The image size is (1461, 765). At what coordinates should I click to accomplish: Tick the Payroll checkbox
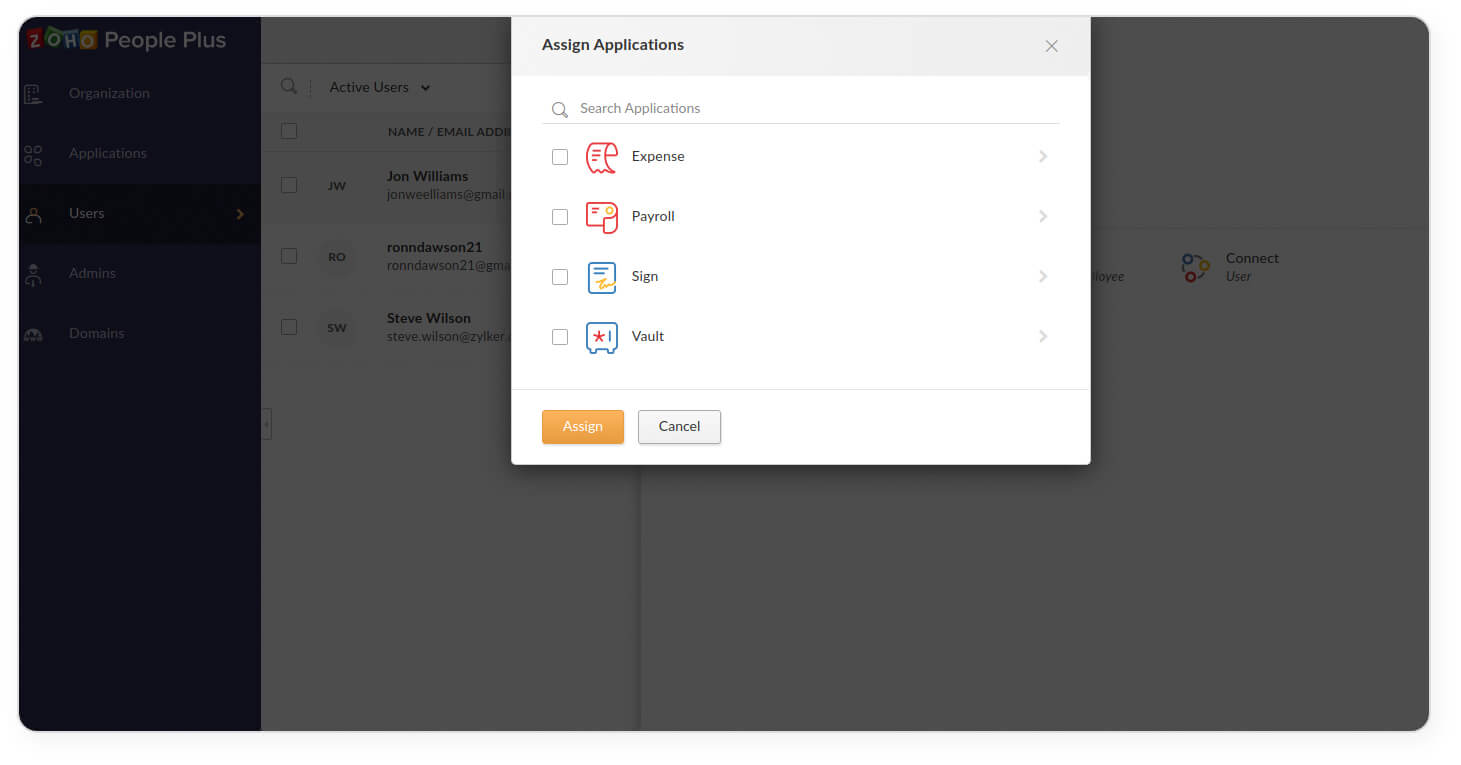[x=560, y=217]
